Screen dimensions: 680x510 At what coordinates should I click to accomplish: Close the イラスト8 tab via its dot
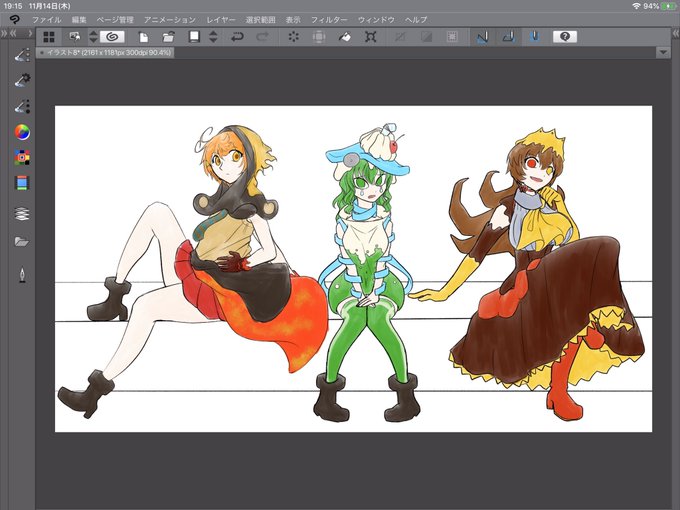click(42, 52)
